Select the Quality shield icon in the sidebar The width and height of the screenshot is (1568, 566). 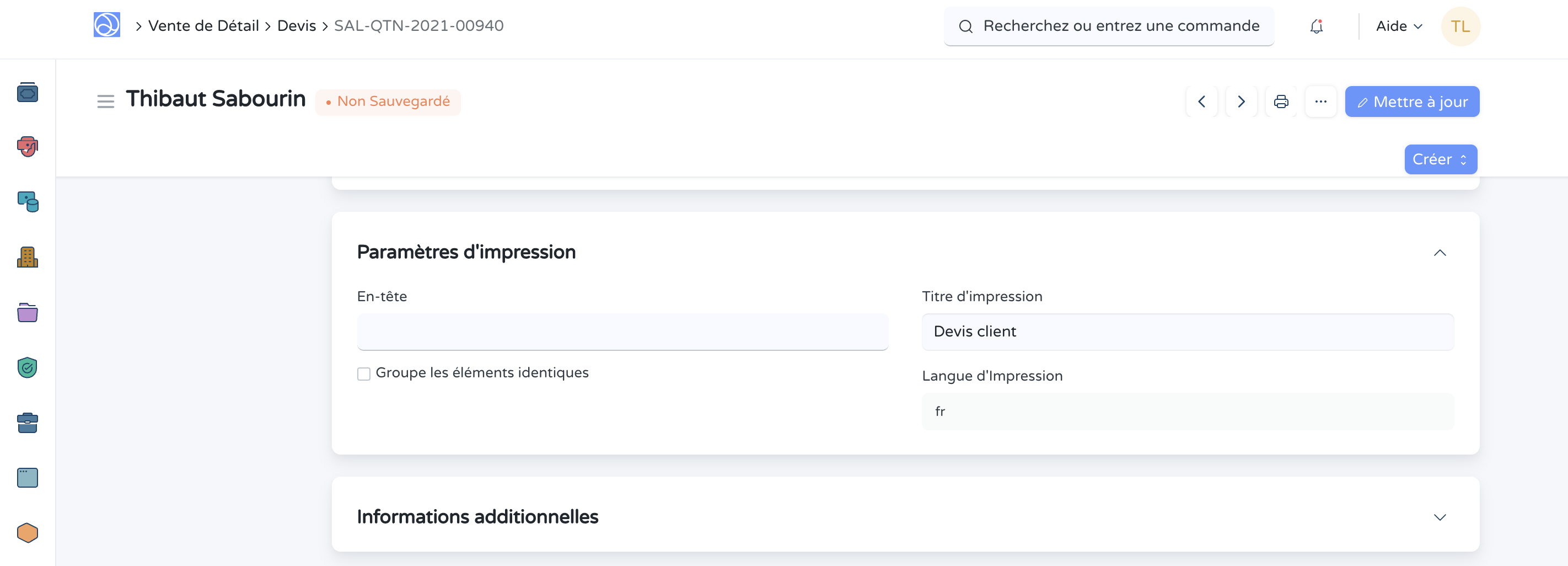coord(27,367)
